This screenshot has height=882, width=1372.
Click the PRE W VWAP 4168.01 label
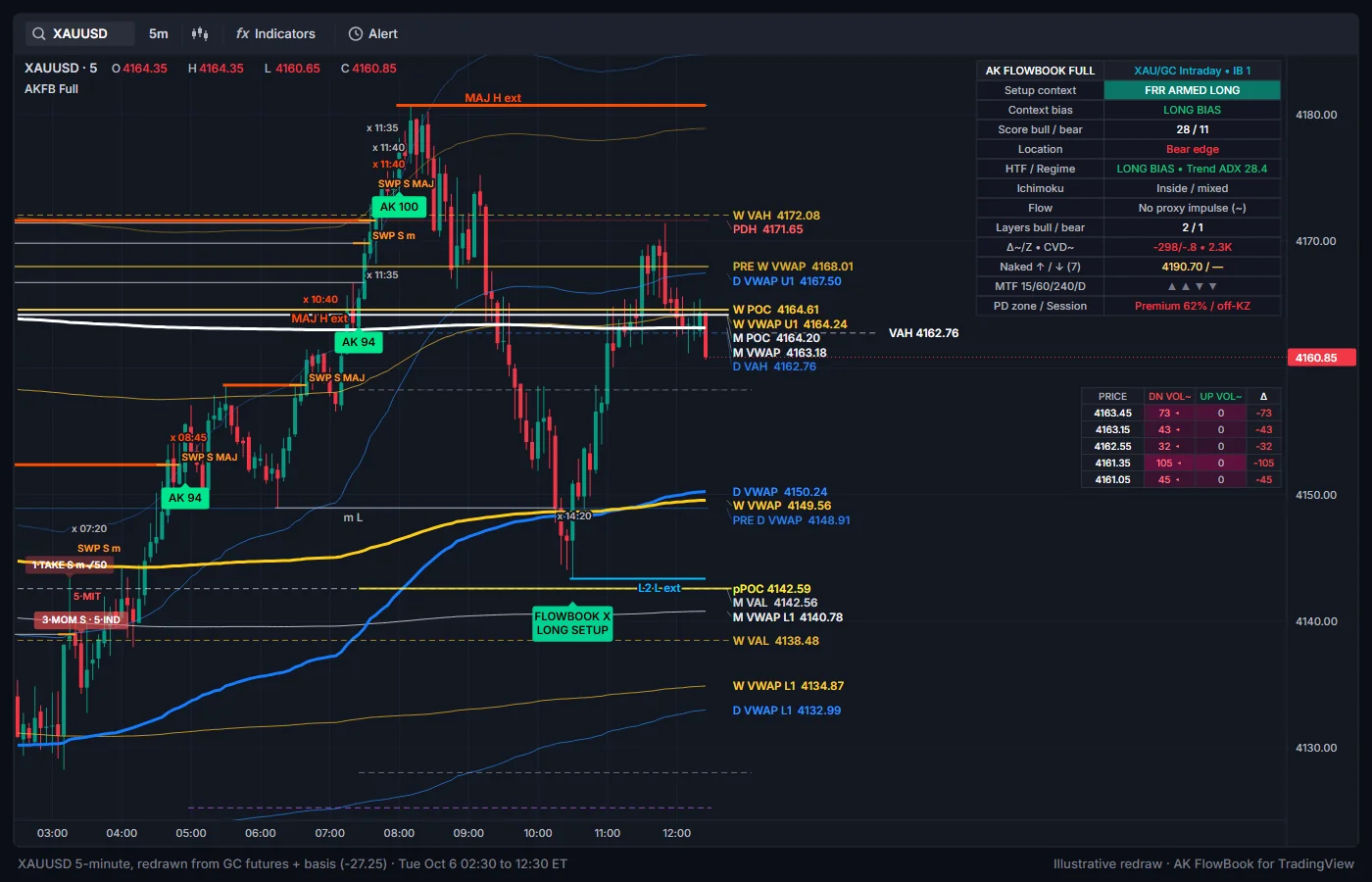(x=793, y=267)
